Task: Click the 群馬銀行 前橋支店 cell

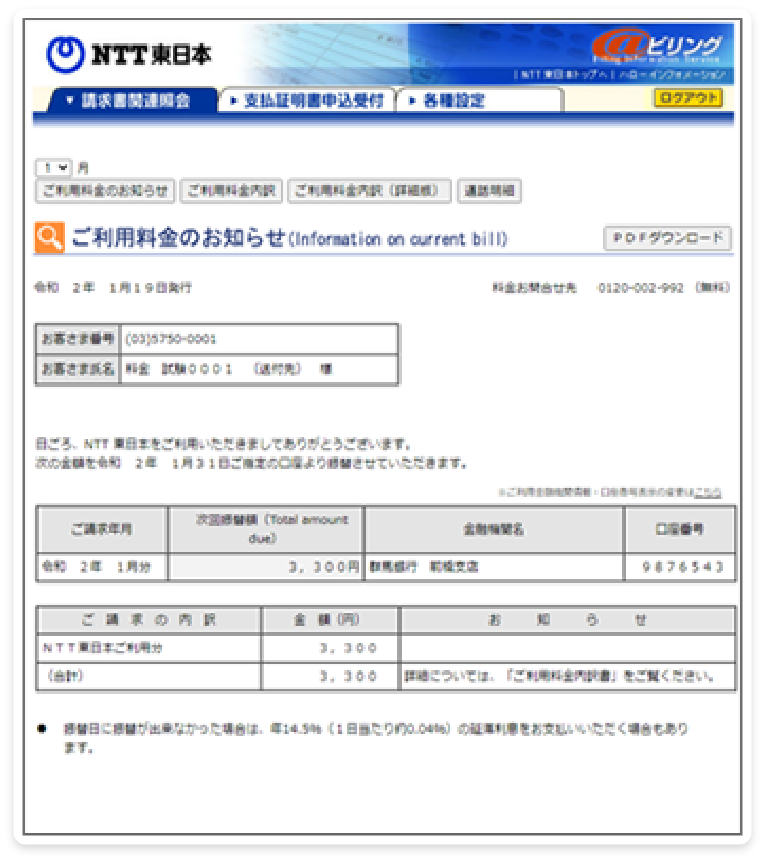Action: (494, 567)
